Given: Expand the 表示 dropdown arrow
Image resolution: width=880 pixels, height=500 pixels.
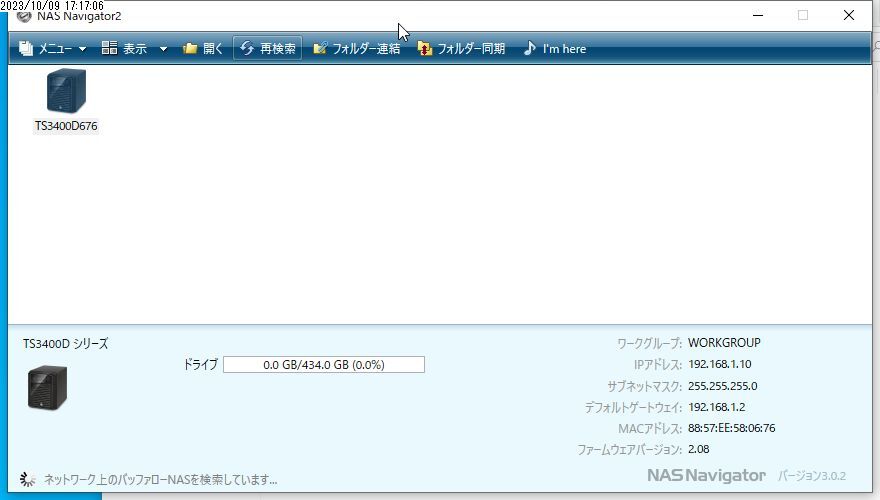Looking at the screenshot, I should click(163, 49).
